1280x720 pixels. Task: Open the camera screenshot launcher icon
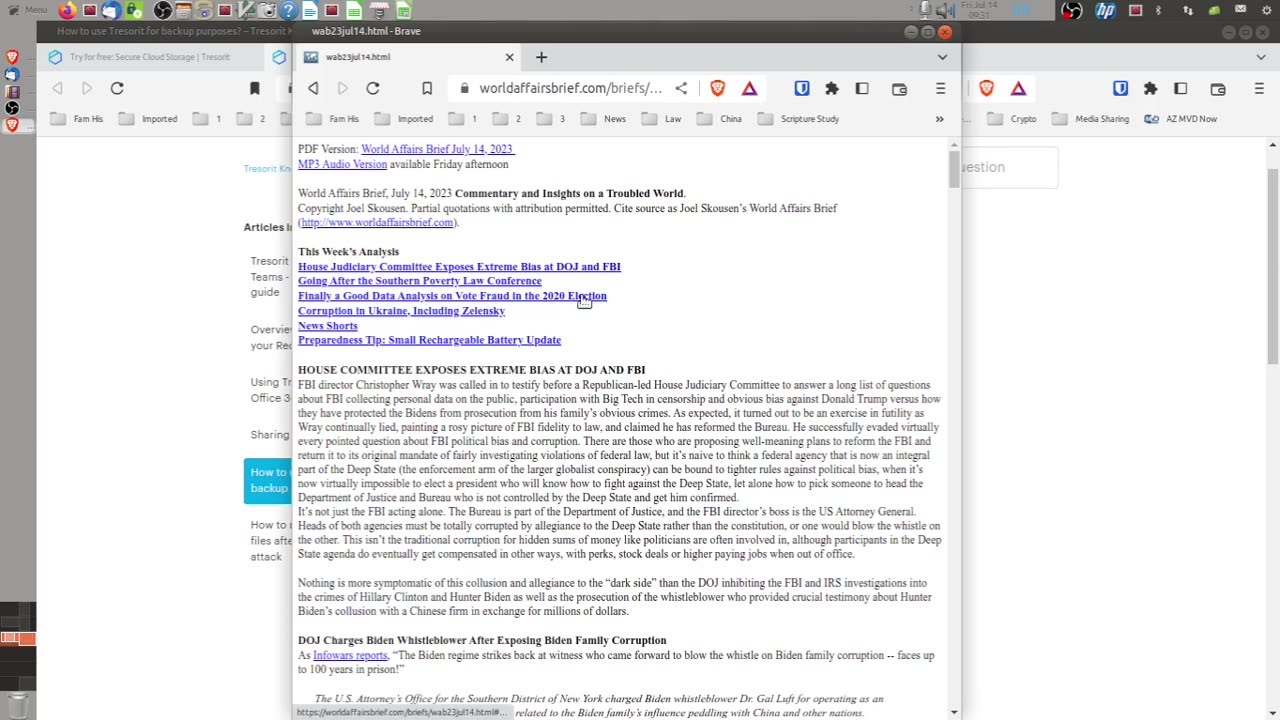268,11
